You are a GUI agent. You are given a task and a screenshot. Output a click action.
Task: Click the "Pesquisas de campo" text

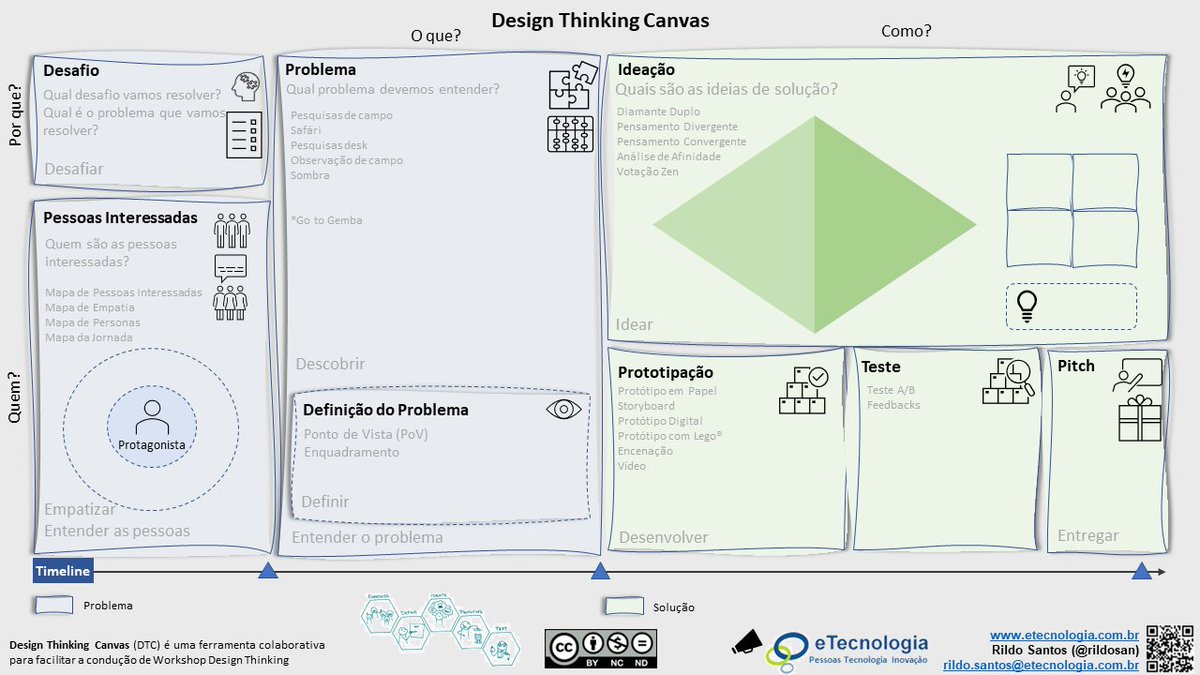tap(341, 115)
